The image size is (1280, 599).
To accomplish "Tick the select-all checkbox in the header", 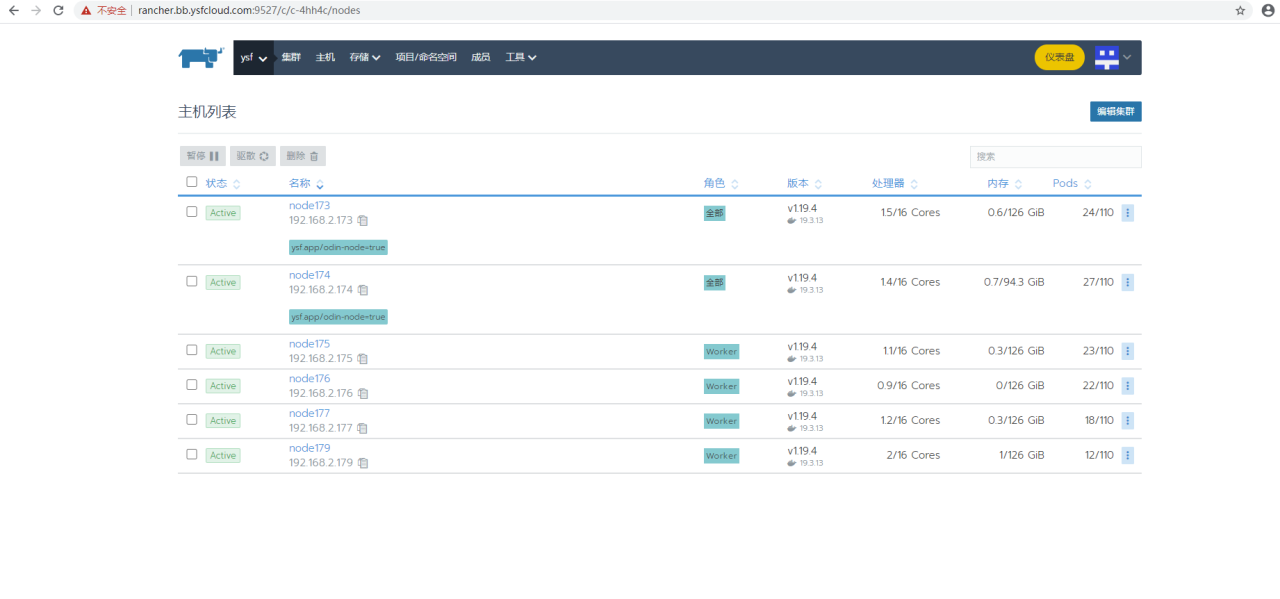I will tap(192, 182).
